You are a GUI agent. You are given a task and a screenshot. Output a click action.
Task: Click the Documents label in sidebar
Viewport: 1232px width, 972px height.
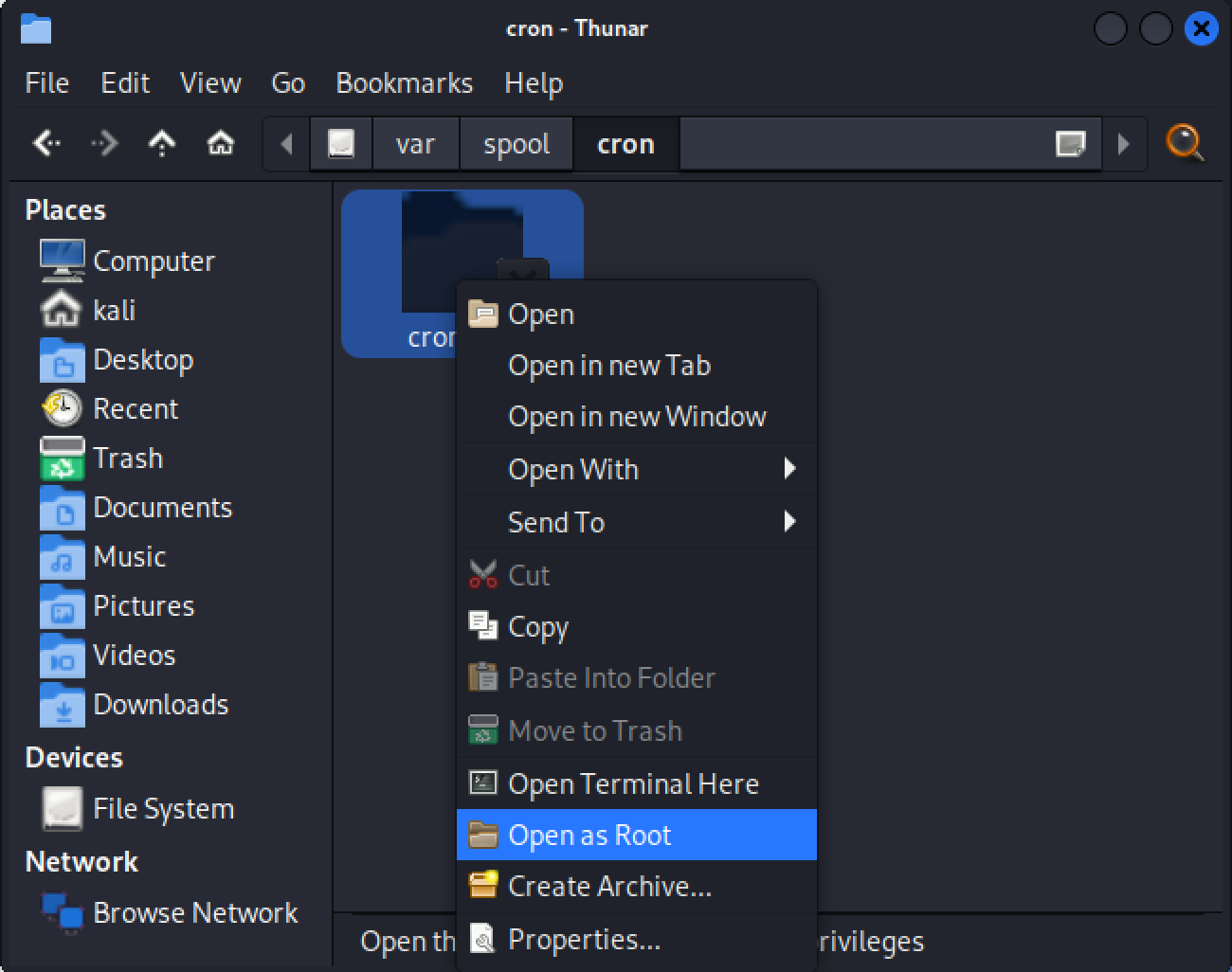[x=162, y=507]
